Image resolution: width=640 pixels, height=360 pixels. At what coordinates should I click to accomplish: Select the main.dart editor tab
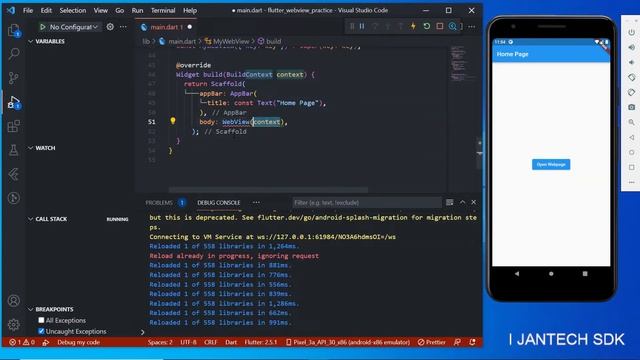[x=167, y=27]
